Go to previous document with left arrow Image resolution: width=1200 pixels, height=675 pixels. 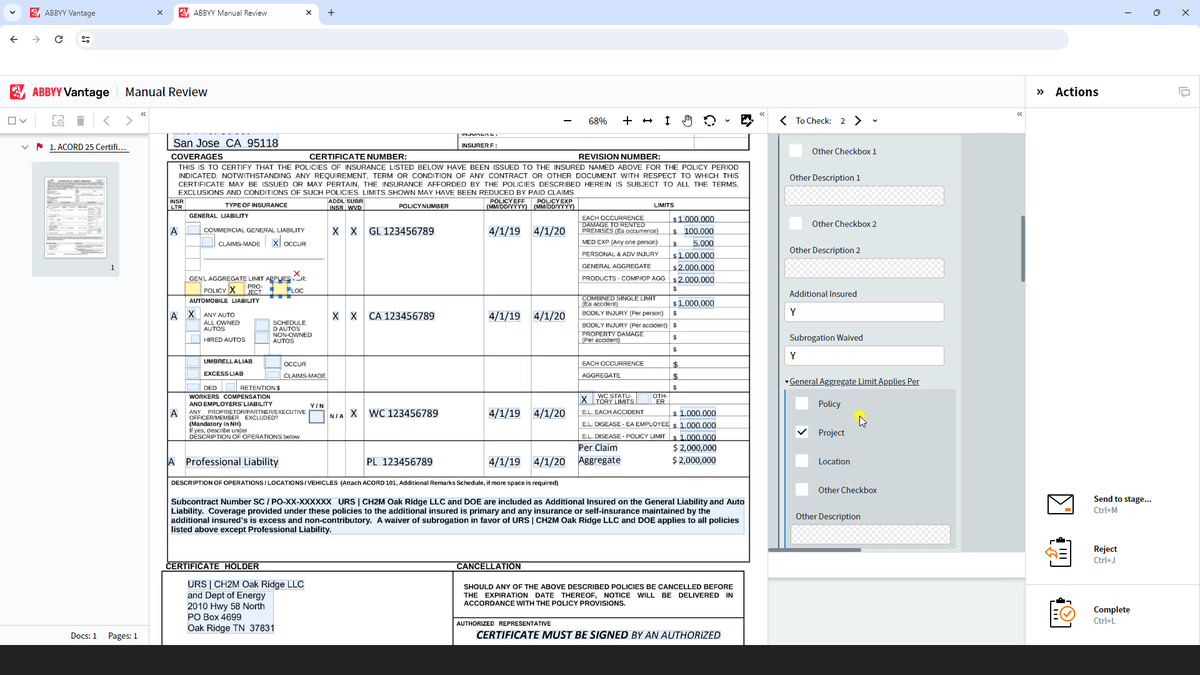click(106, 121)
